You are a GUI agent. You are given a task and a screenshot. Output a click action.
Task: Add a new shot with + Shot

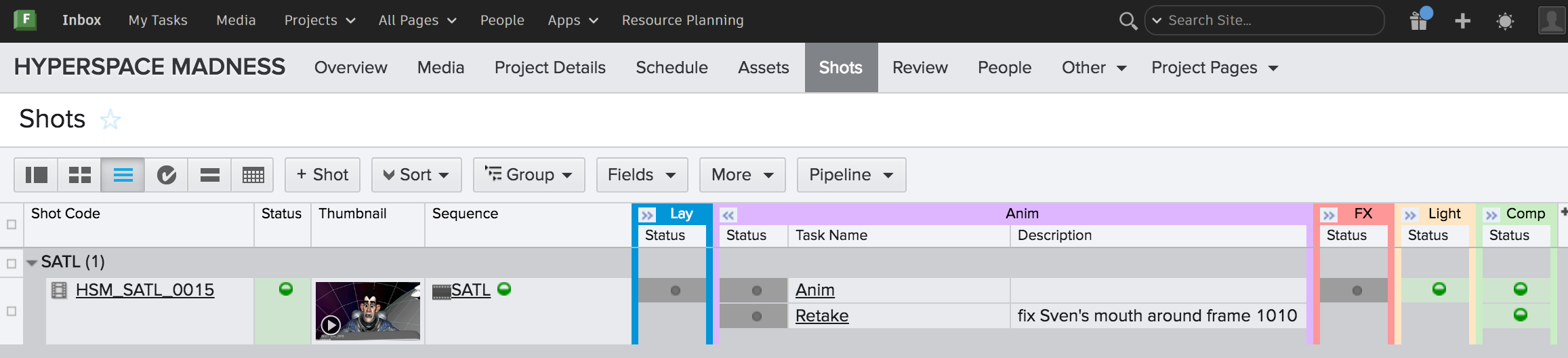pos(323,175)
